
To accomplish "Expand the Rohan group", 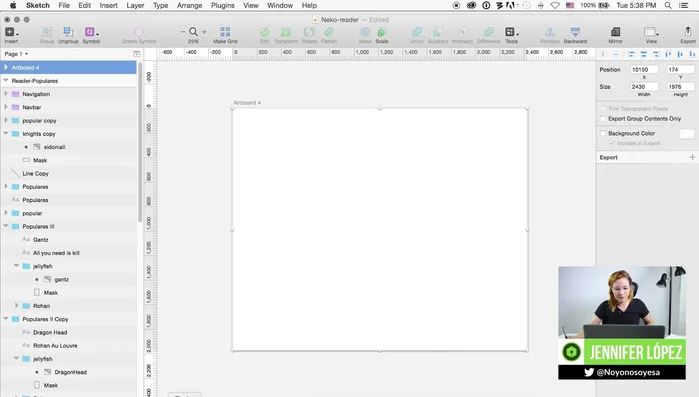I will click(x=16, y=306).
